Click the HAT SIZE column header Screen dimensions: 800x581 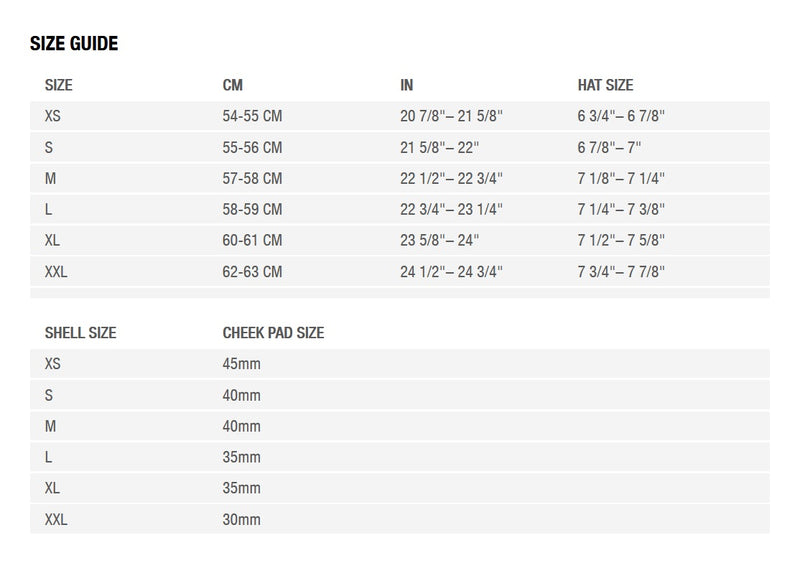point(605,86)
